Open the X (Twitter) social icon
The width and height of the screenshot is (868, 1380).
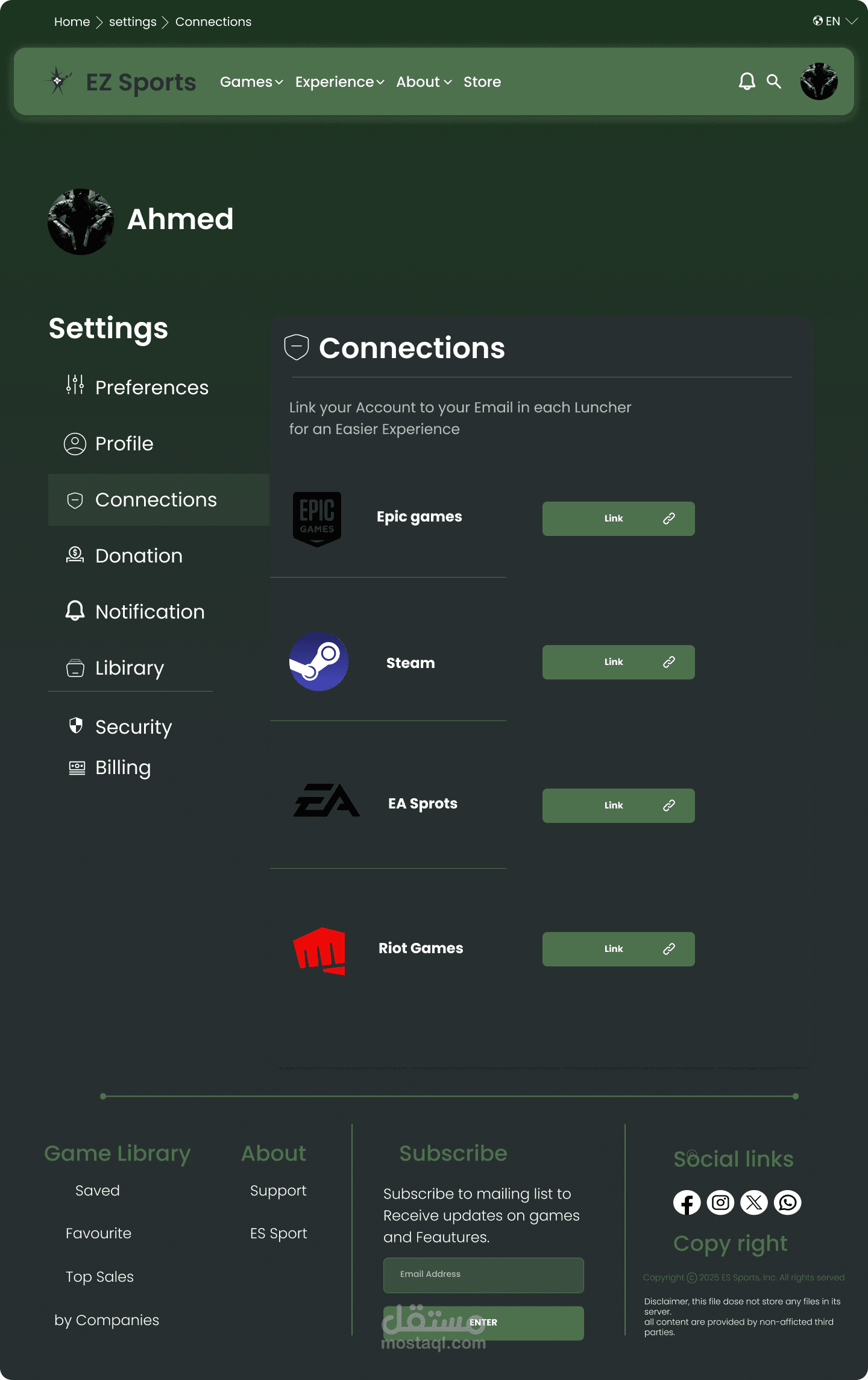tap(754, 1203)
